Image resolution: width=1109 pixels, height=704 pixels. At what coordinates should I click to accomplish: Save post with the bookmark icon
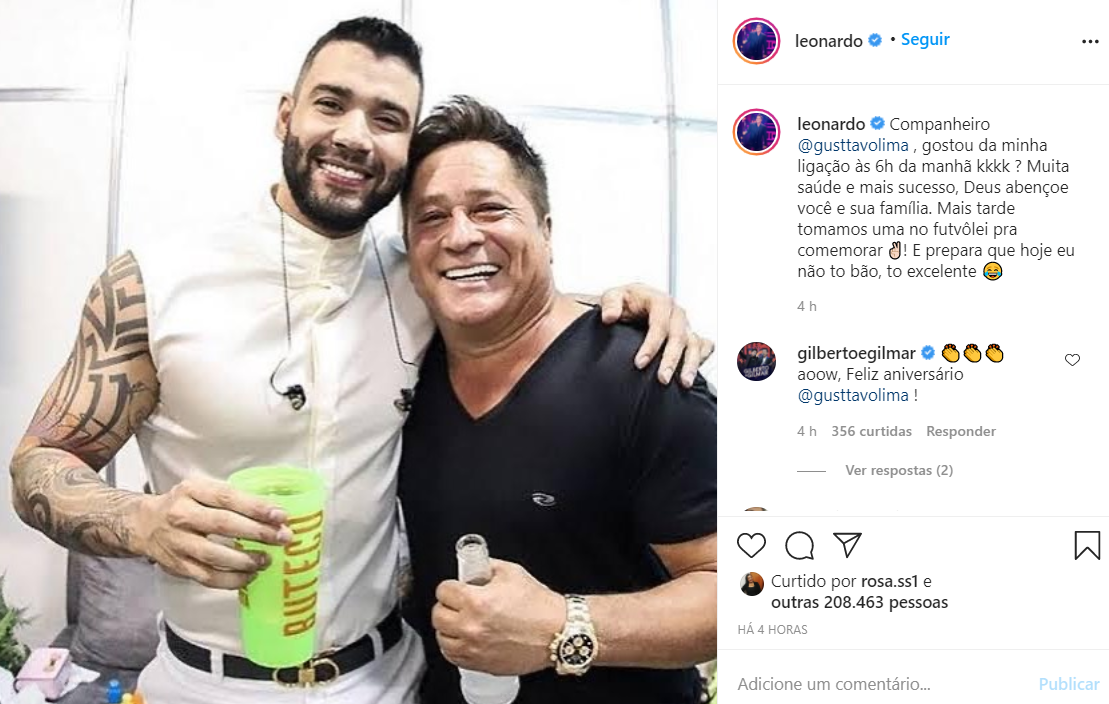[x=1087, y=546]
